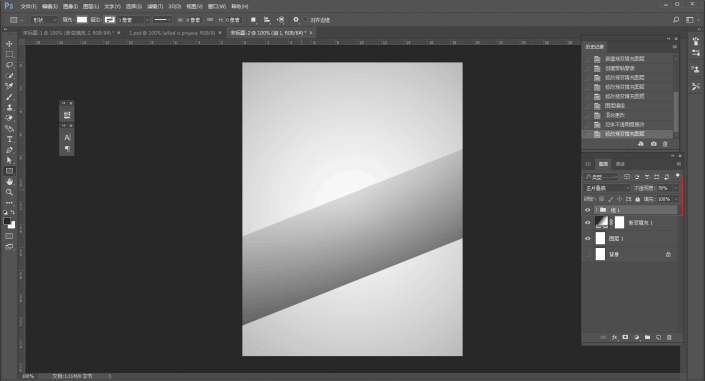Hide the 组 1 group layer

[x=587, y=210]
